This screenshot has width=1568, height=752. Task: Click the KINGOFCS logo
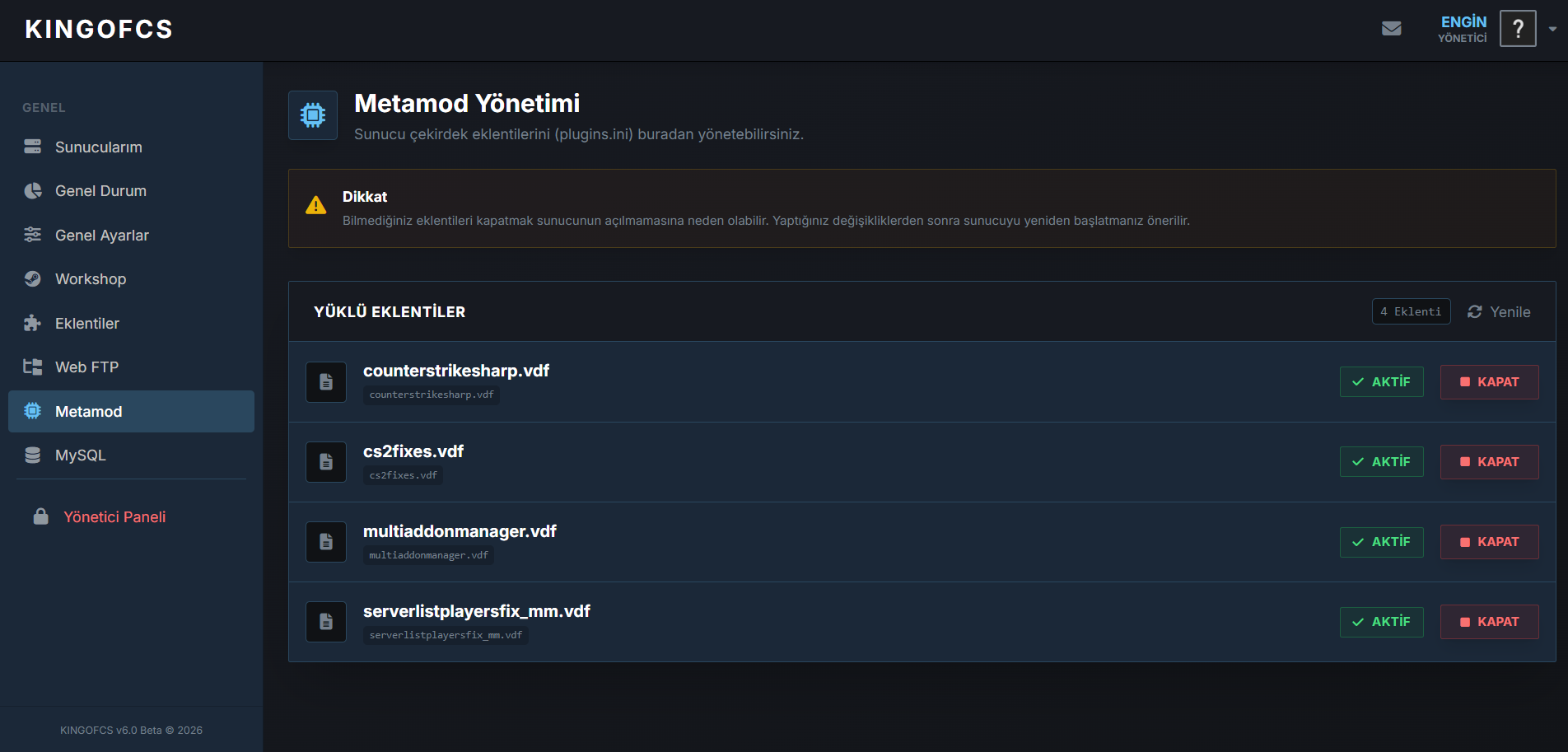coord(99,30)
